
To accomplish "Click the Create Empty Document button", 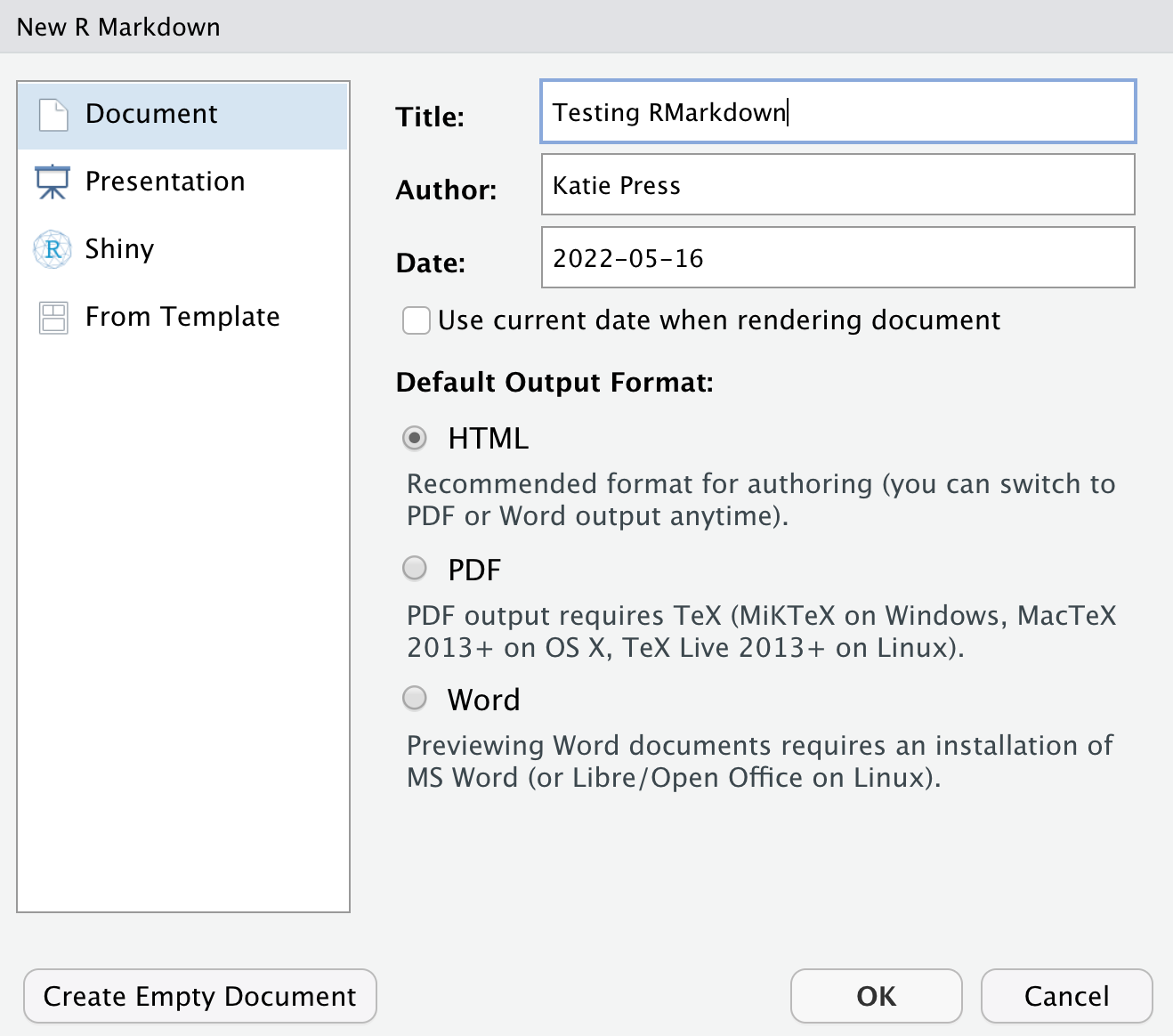I will pyautogui.click(x=200, y=996).
